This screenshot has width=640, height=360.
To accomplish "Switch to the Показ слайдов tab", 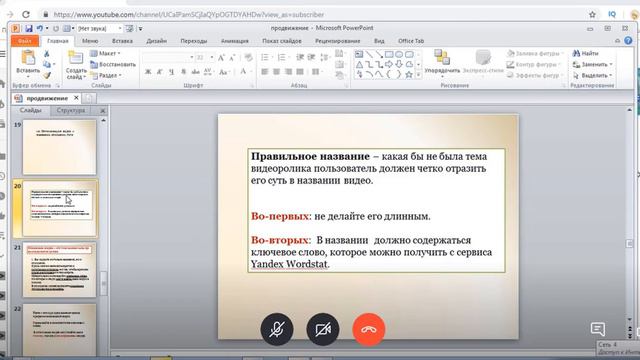I will coord(282,41).
